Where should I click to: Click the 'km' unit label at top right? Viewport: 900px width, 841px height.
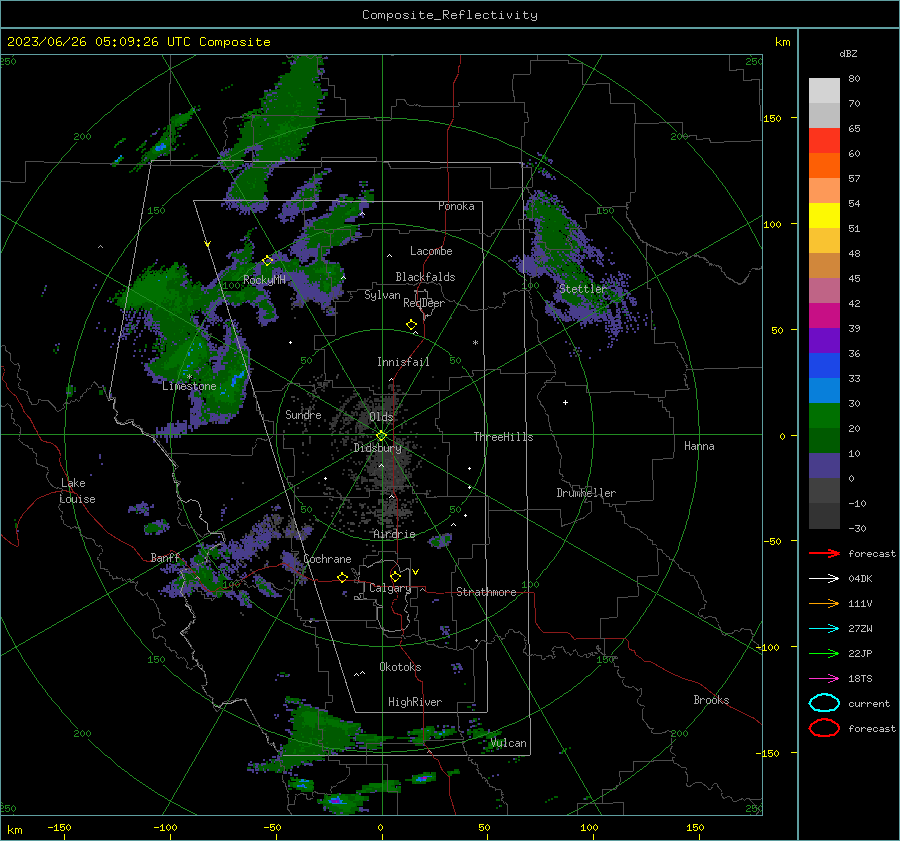coord(782,42)
